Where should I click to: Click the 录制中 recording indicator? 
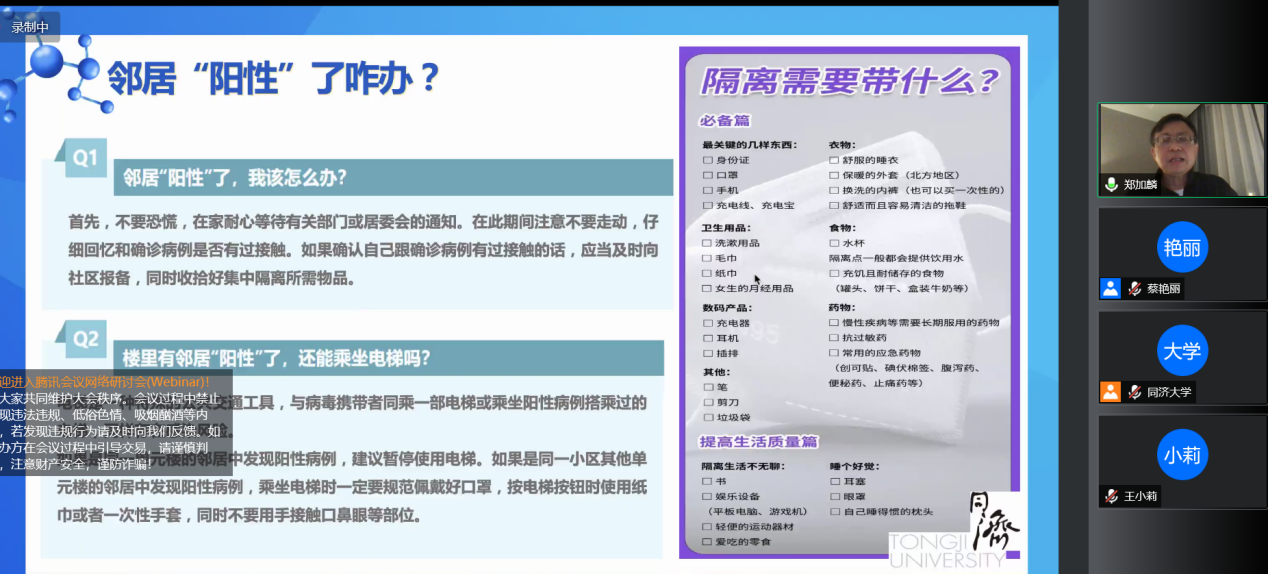coord(30,27)
